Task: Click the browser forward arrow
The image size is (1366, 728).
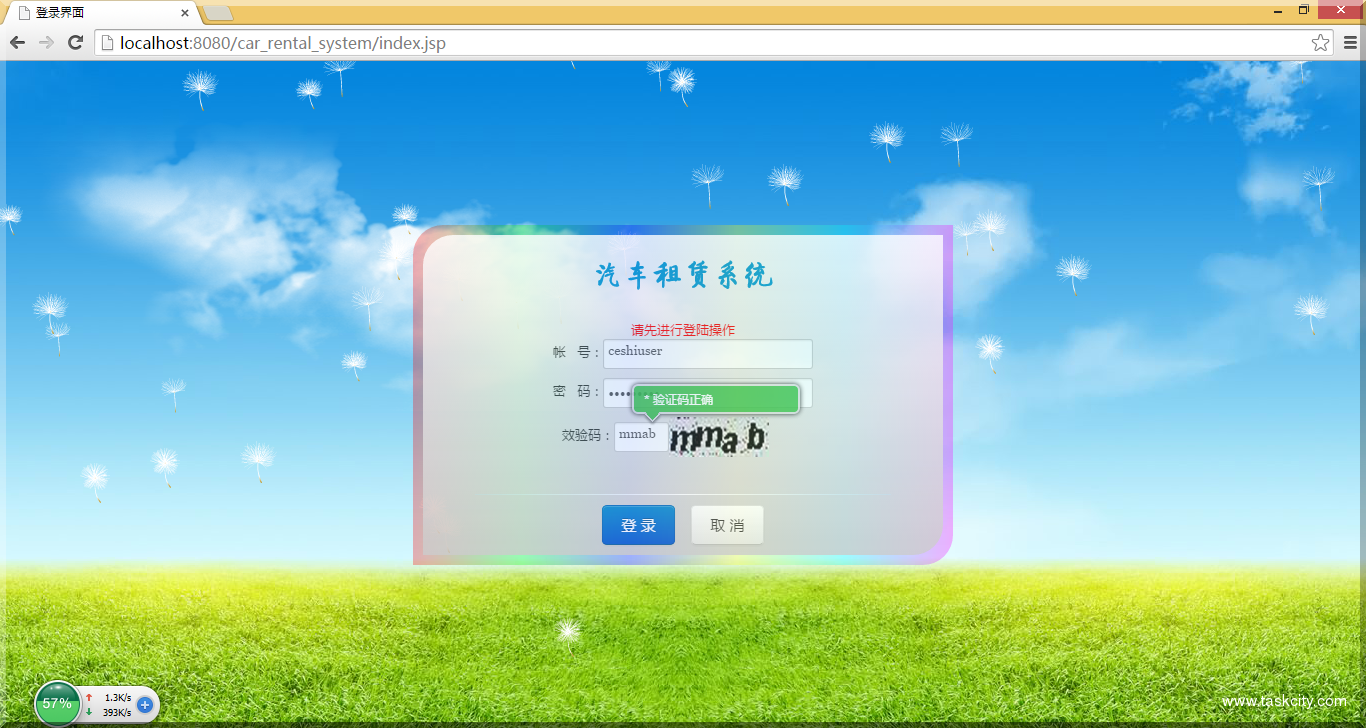Action: click(x=46, y=42)
